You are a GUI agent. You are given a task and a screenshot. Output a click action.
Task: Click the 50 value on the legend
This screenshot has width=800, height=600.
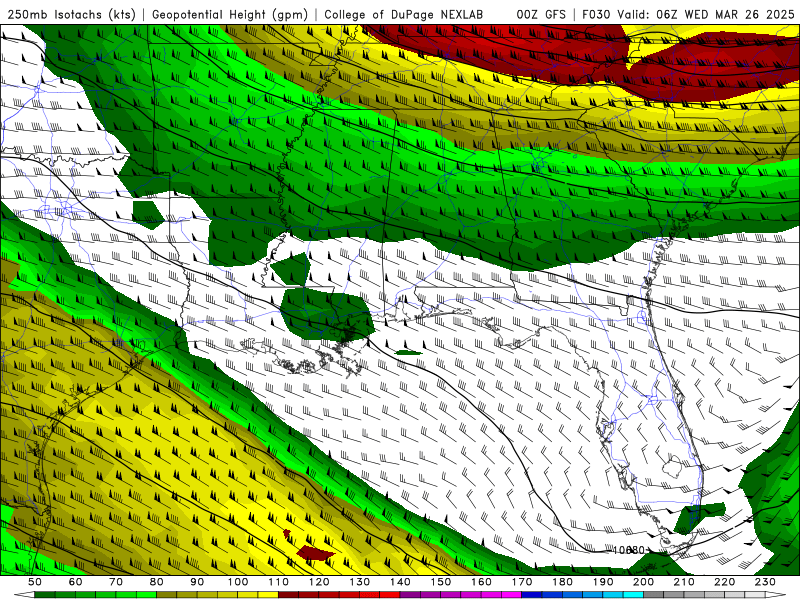click(x=35, y=582)
